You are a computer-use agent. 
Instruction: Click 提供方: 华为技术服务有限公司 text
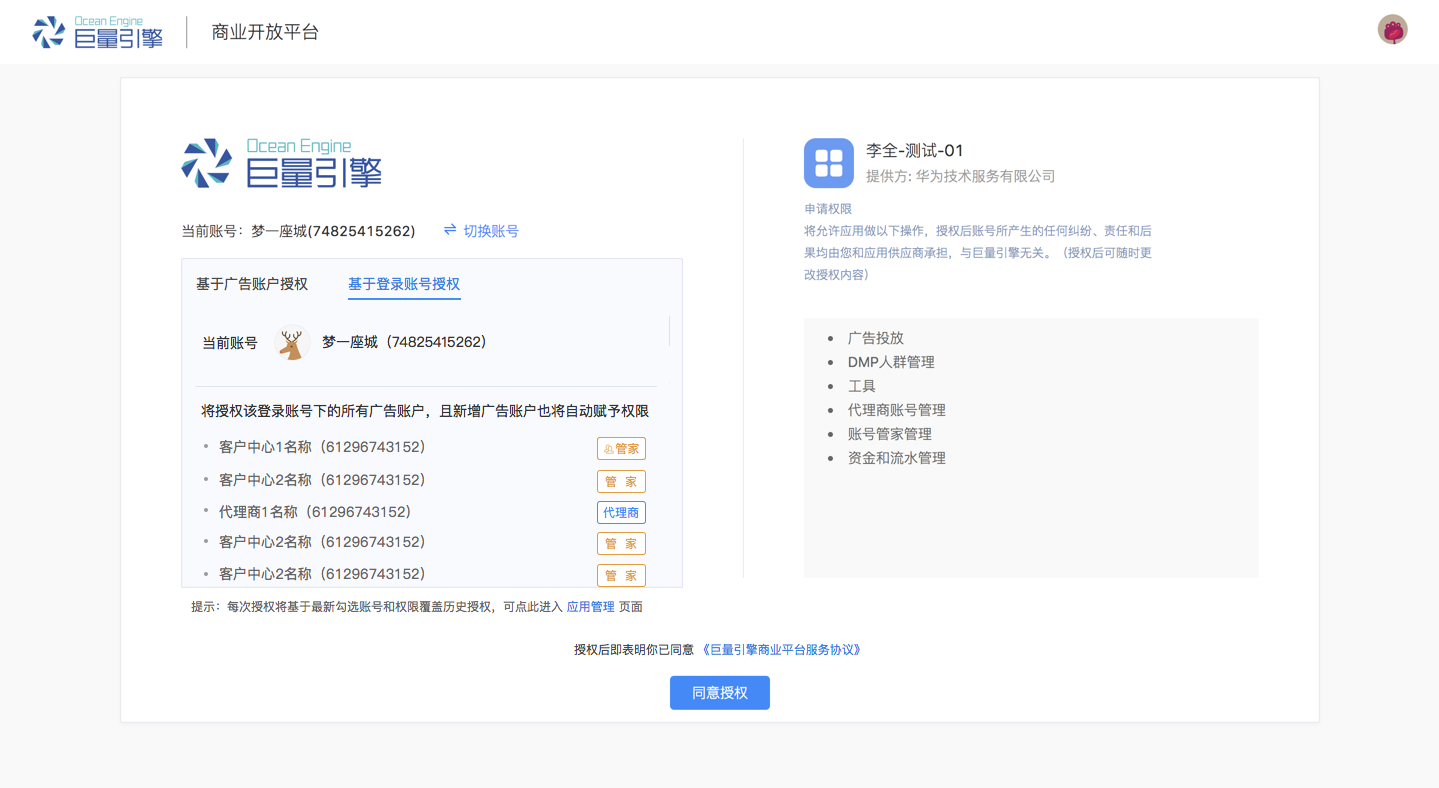point(960,176)
